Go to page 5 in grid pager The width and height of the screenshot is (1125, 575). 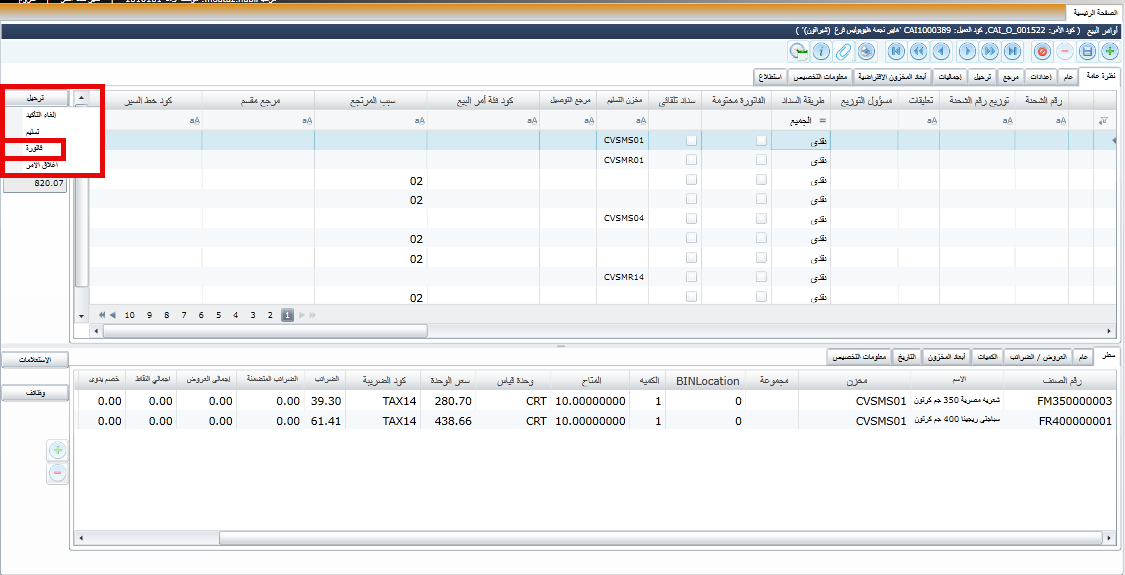(219, 314)
